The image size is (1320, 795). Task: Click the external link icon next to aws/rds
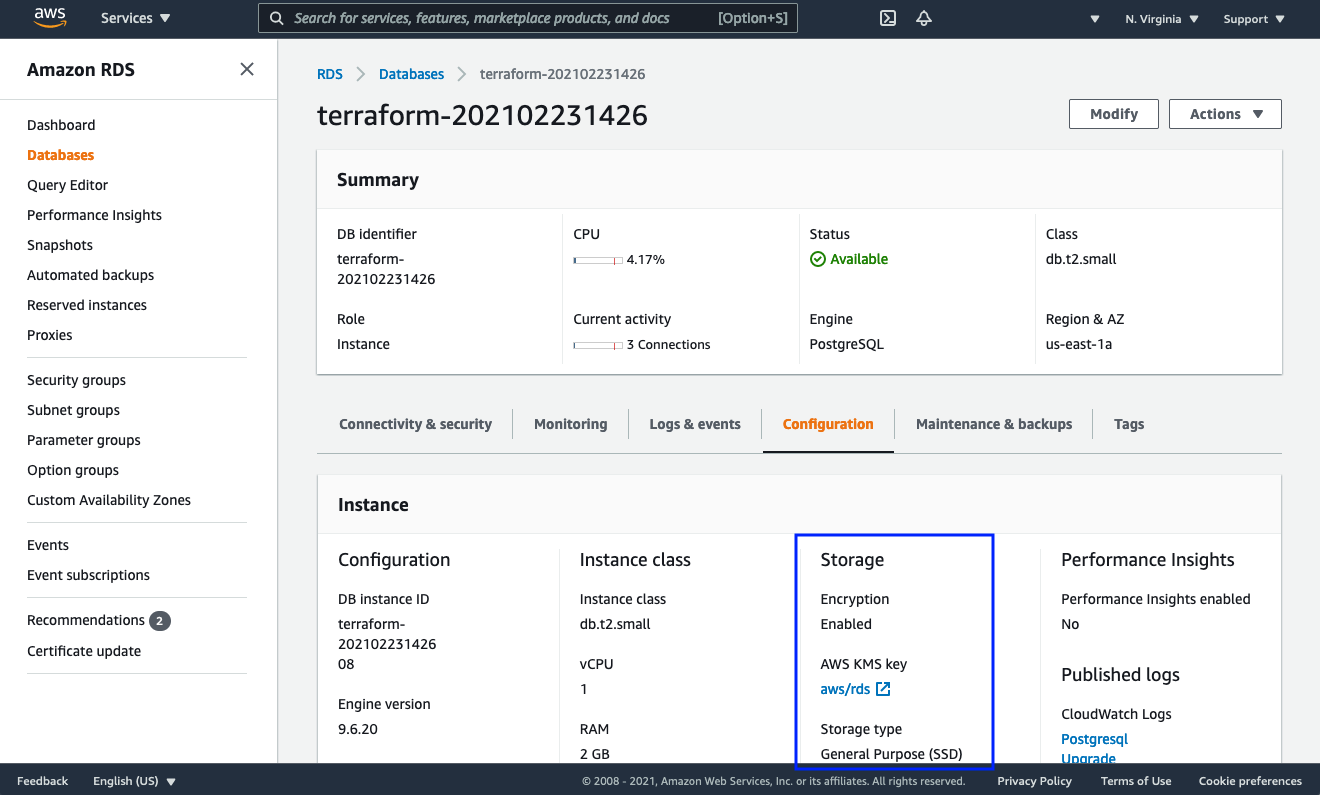883,689
